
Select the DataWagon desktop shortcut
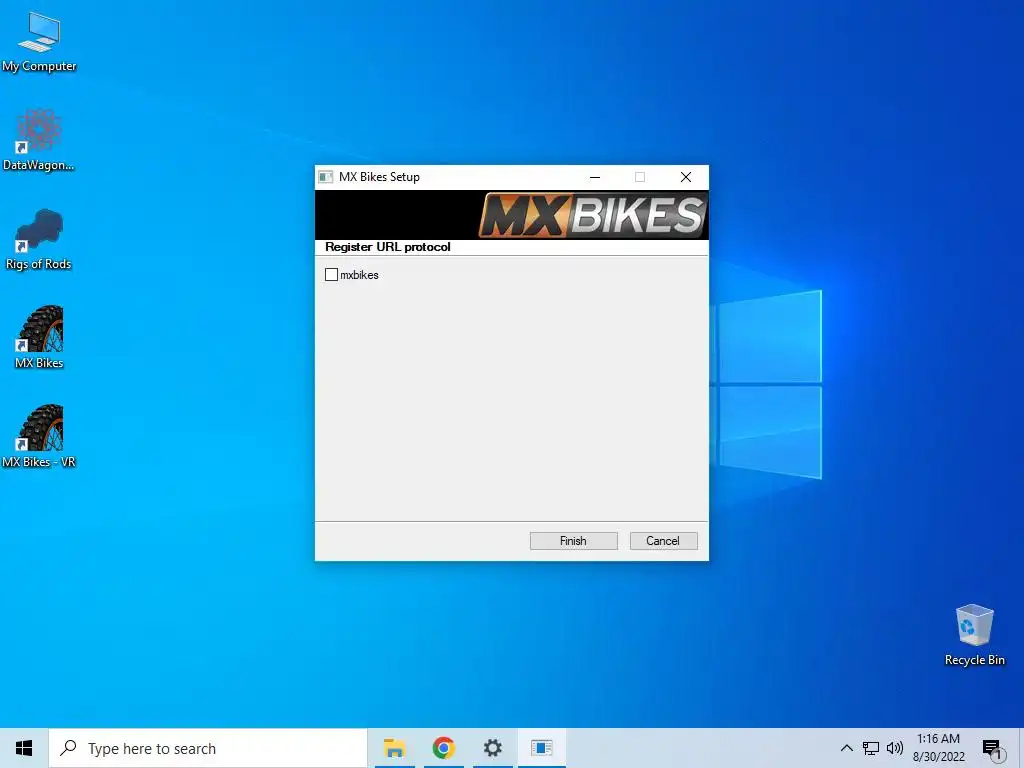(39, 140)
